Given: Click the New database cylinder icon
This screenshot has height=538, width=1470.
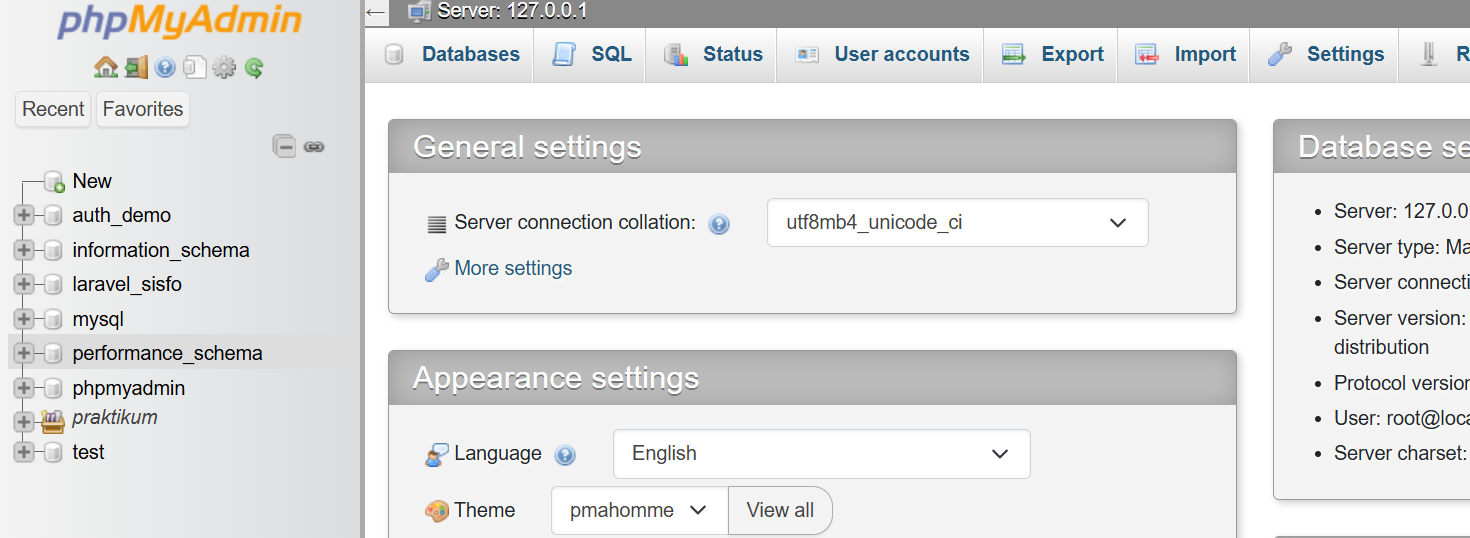Looking at the screenshot, I should pyautogui.click(x=54, y=181).
